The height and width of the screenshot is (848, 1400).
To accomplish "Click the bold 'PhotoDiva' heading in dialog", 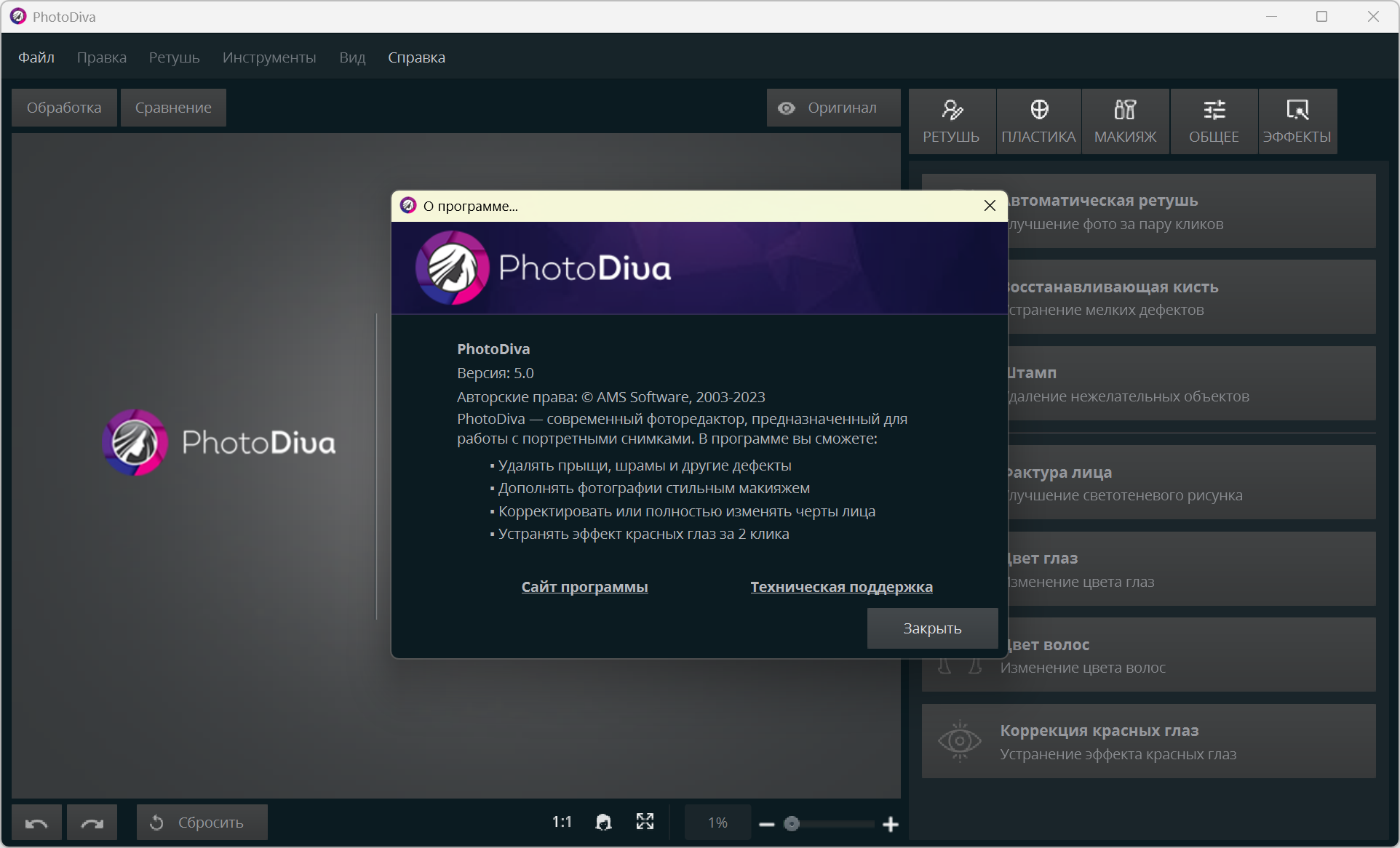I will 493,349.
